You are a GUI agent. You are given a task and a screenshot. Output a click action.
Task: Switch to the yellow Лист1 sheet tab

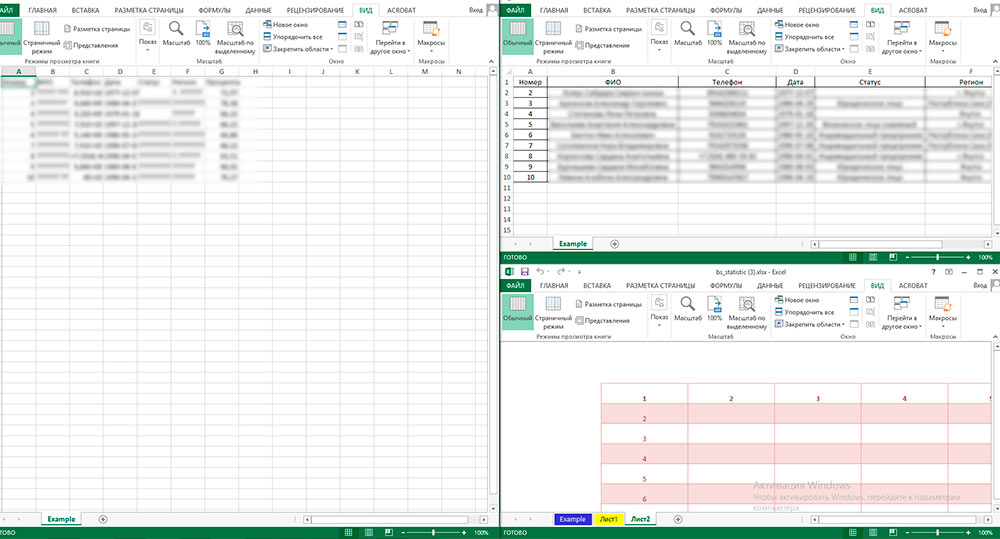pyautogui.click(x=607, y=519)
